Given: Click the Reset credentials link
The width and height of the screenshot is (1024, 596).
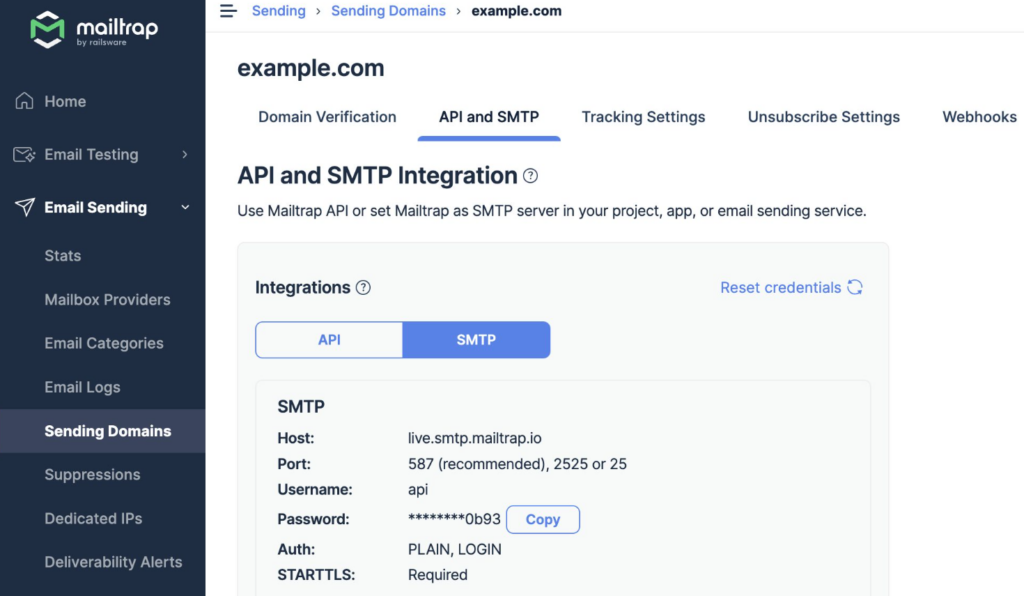Looking at the screenshot, I should tap(780, 288).
